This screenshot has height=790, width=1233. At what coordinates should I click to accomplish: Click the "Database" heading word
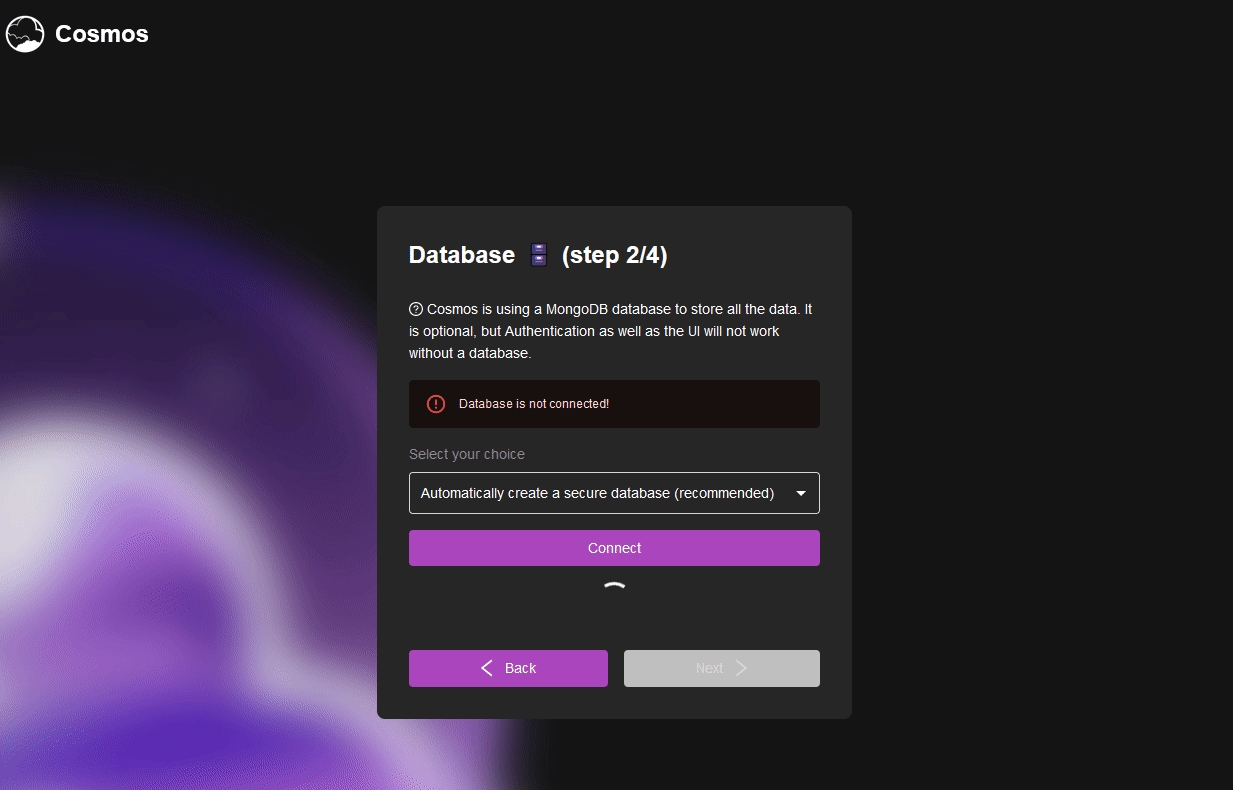pos(462,255)
